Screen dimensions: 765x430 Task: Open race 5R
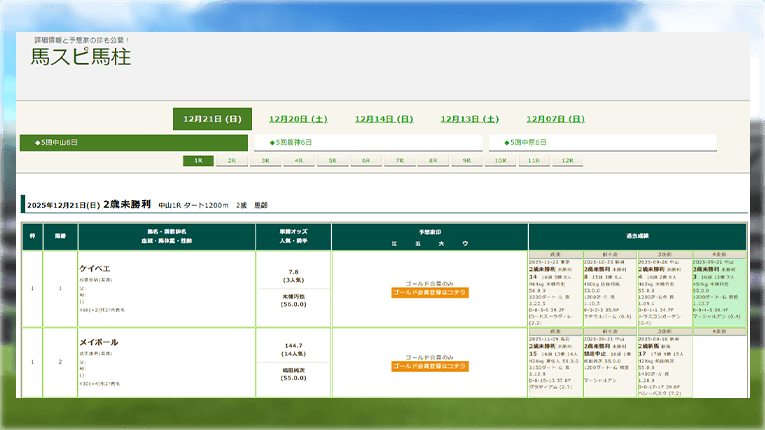pyautogui.click(x=333, y=160)
